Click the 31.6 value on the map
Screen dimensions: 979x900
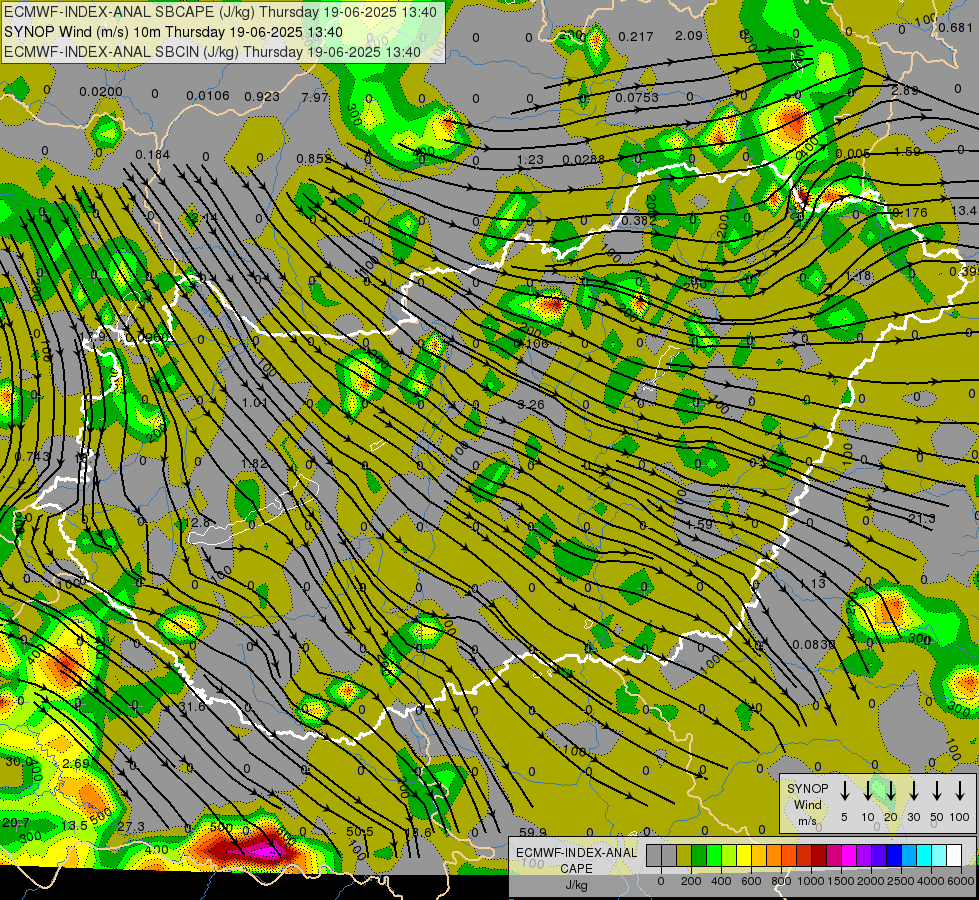[192, 706]
